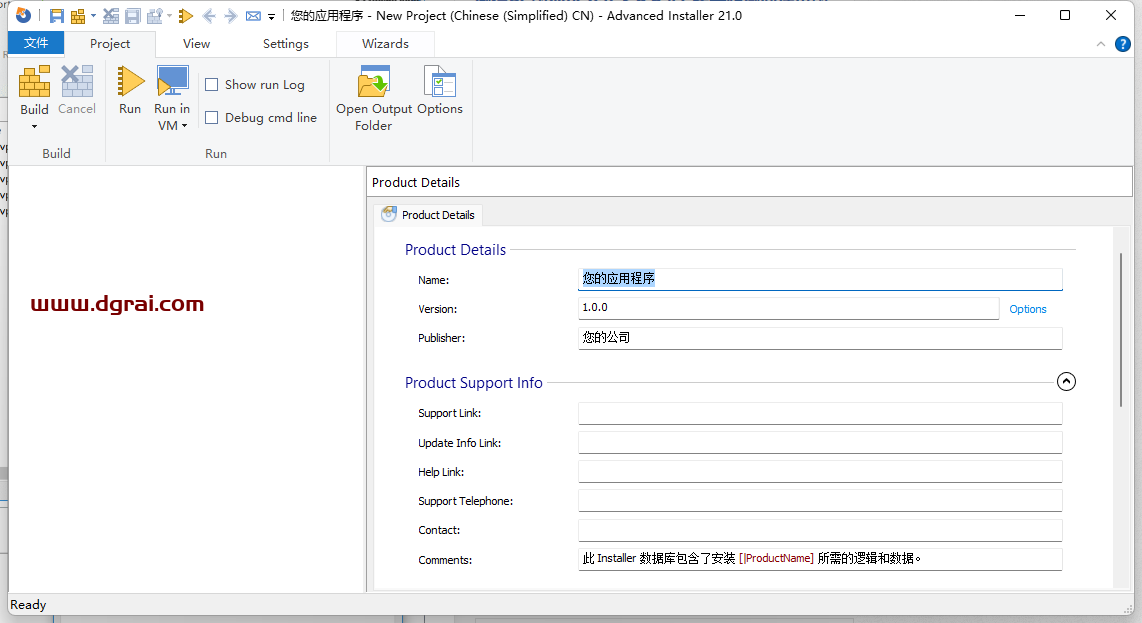This screenshot has width=1142, height=623.
Task: Switch to the Project ribbon tab
Action: tap(110, 44)
